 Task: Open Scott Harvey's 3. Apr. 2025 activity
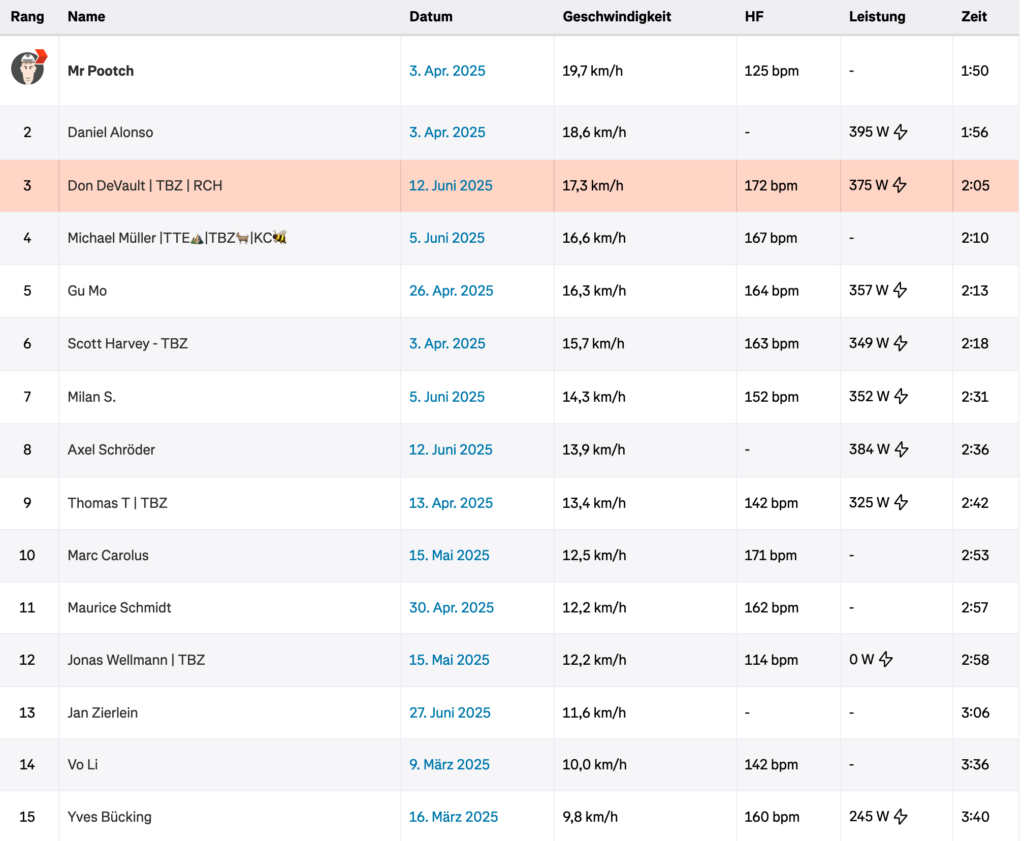(x=447, y=343)
